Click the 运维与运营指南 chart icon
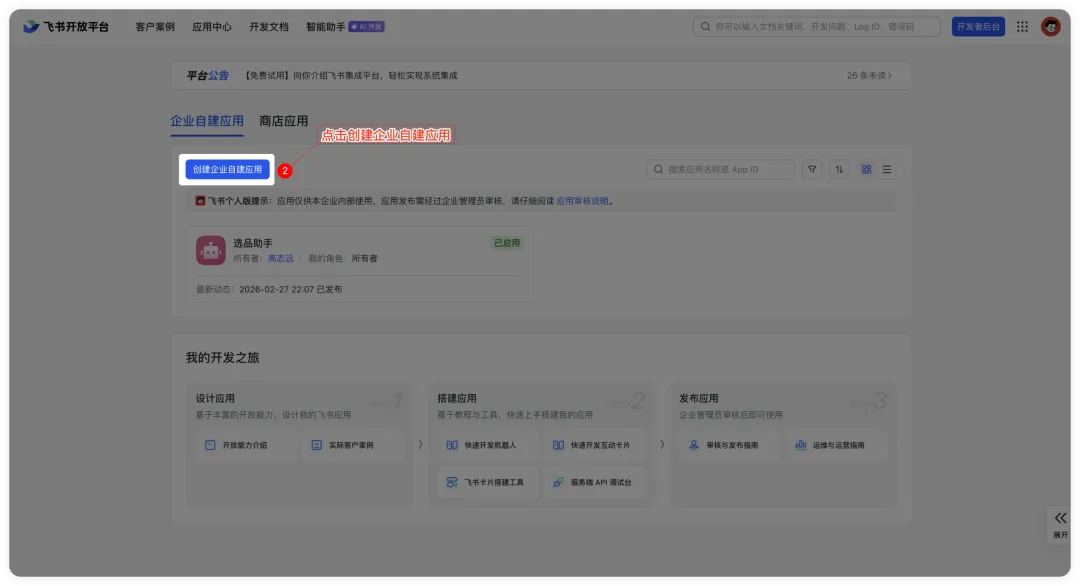Viewport: 1080px width, 586px height. click(800, 446)
